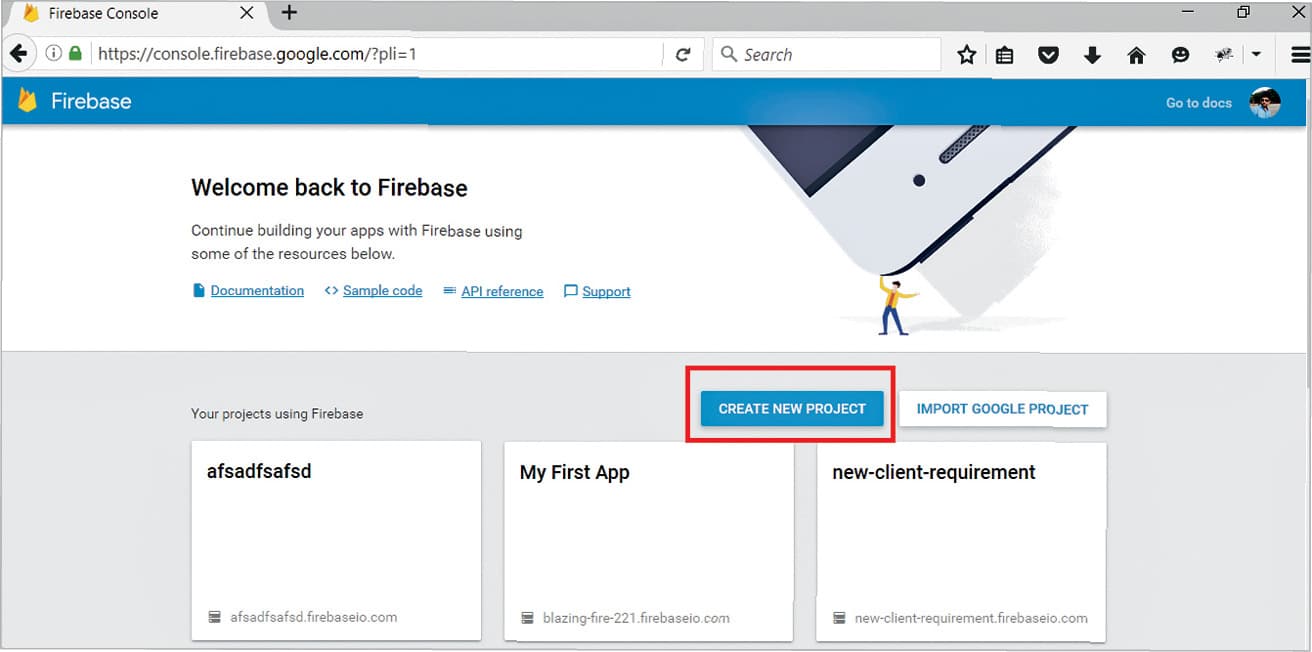Open the My First App project card

pos(648,541)
